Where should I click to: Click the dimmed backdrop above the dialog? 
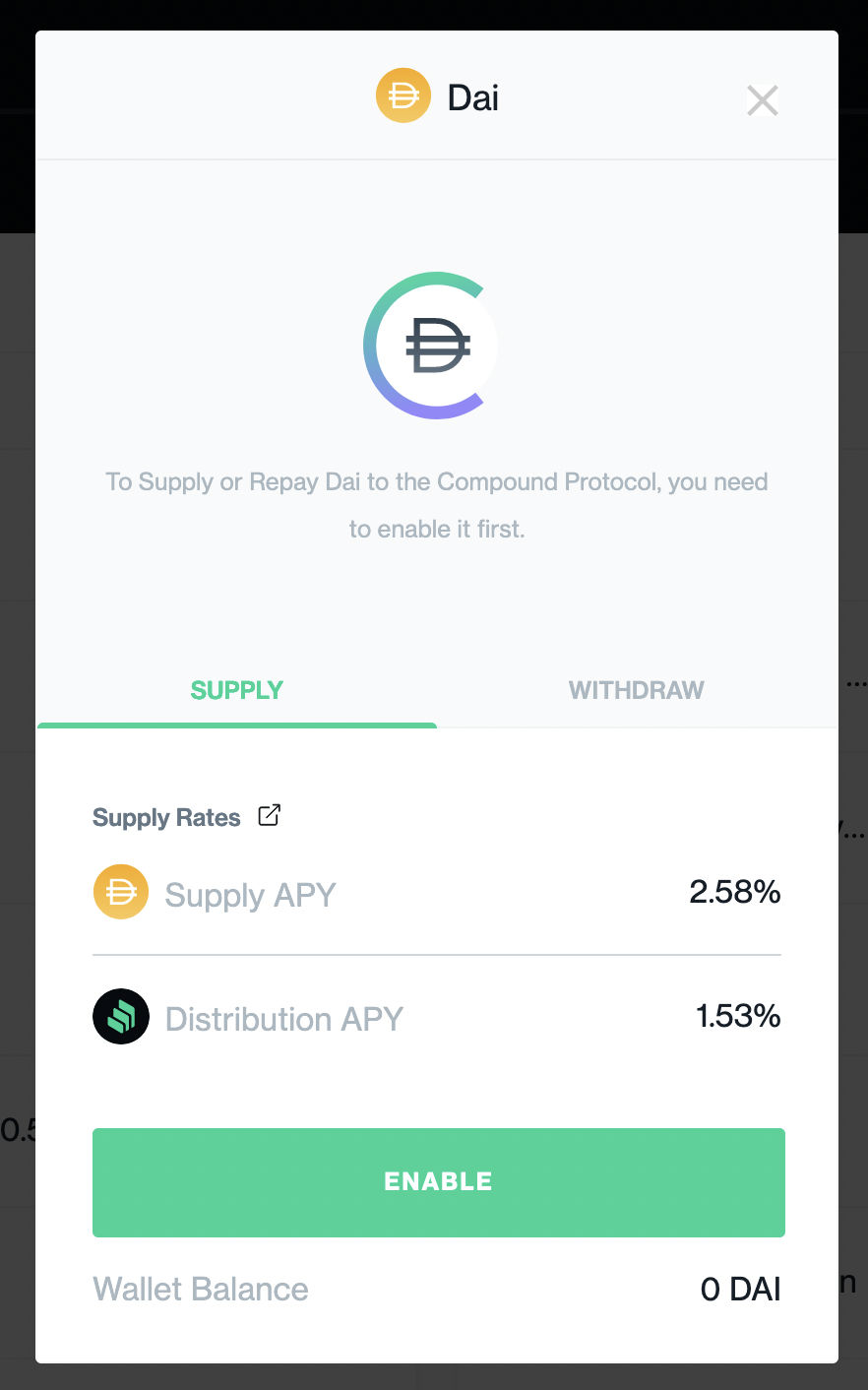[x=433, y=14]
